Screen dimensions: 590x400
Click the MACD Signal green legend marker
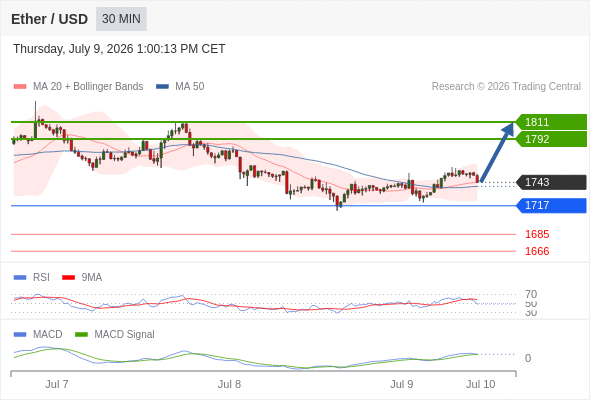[x=81, y=335]
